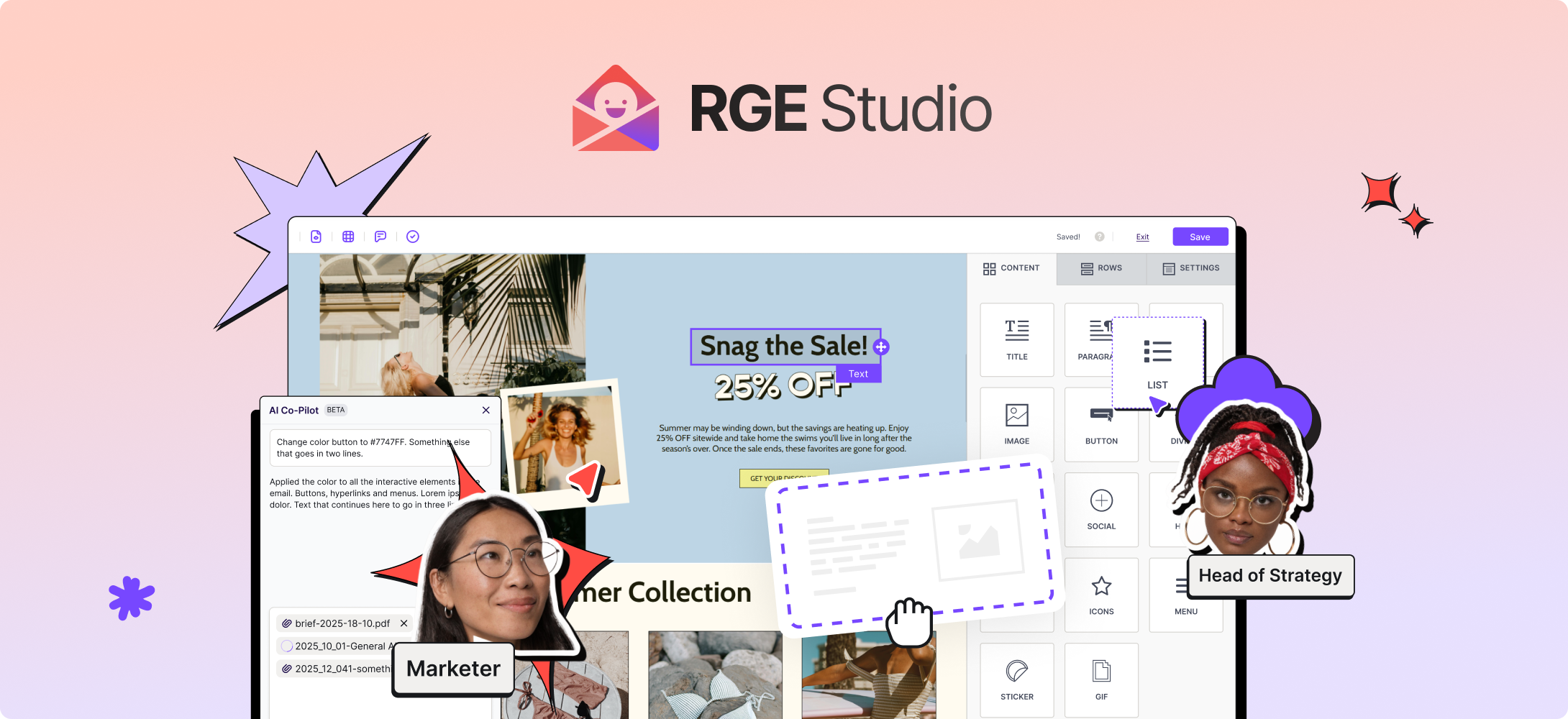Image resolution: width=1568 pixels, height=719 pixels.
Task: Click the 2025_12_041-someth attachment row
Action: 335,669
